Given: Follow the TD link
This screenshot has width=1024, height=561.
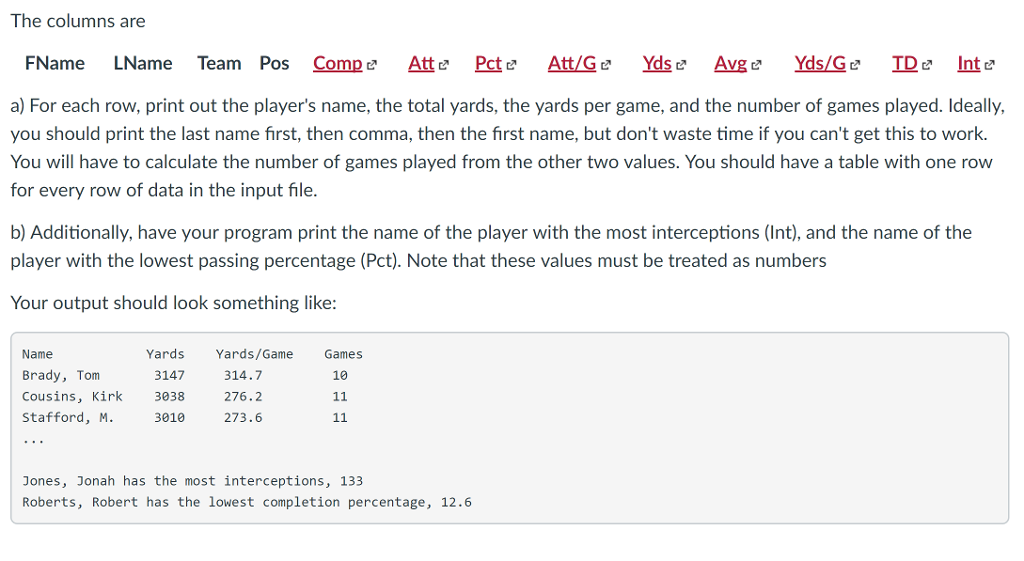Looking at the screenshot, I should [904, 63].
